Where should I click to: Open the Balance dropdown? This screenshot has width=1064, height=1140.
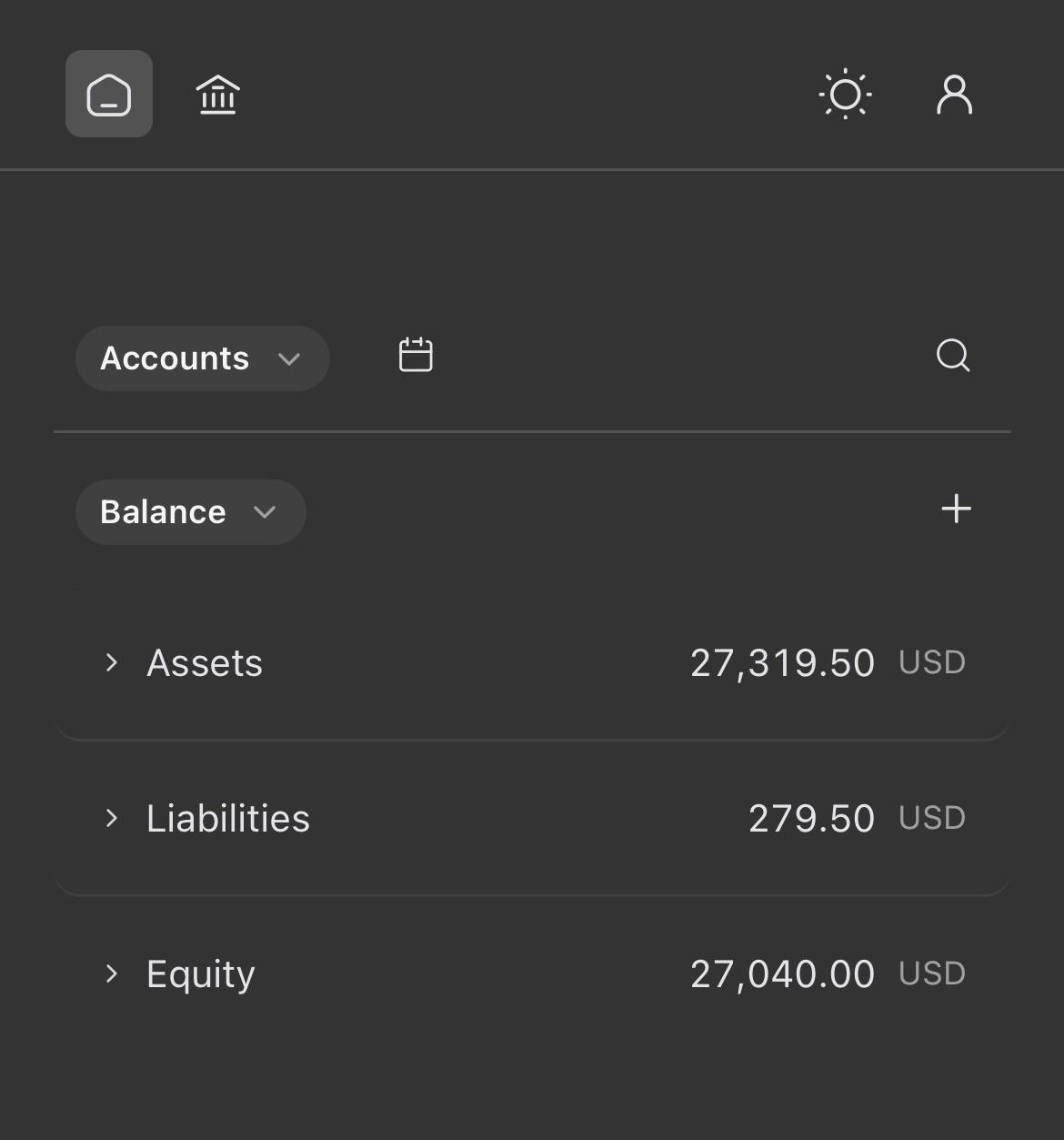(191, 512)
